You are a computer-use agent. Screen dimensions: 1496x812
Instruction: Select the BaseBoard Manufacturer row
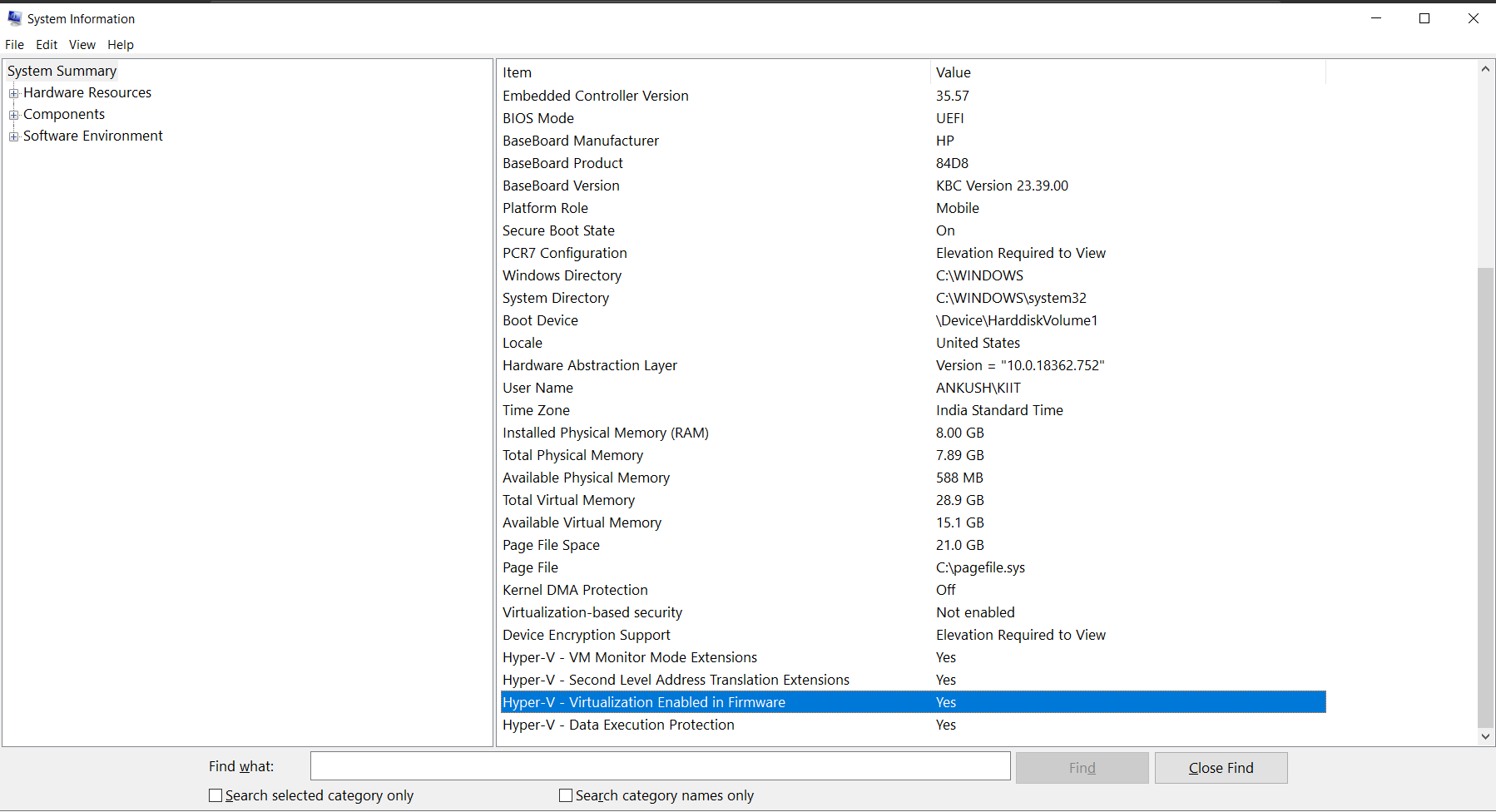[x=913, y=141]
